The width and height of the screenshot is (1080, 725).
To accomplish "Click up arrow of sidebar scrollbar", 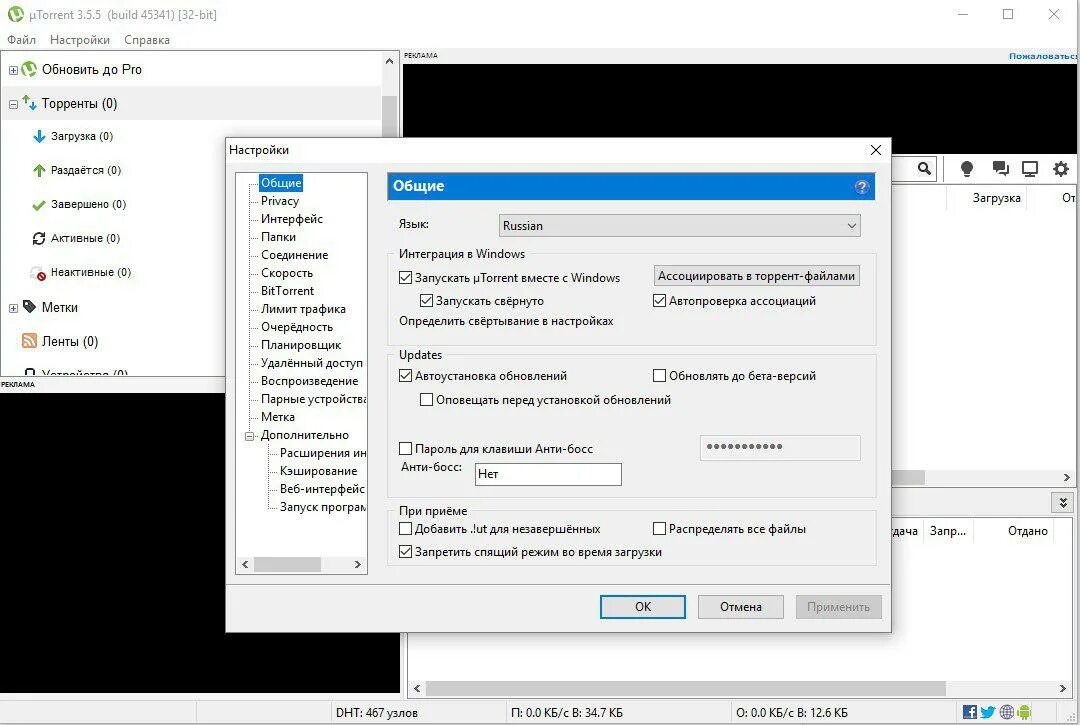I will click(x=389, y=61).
